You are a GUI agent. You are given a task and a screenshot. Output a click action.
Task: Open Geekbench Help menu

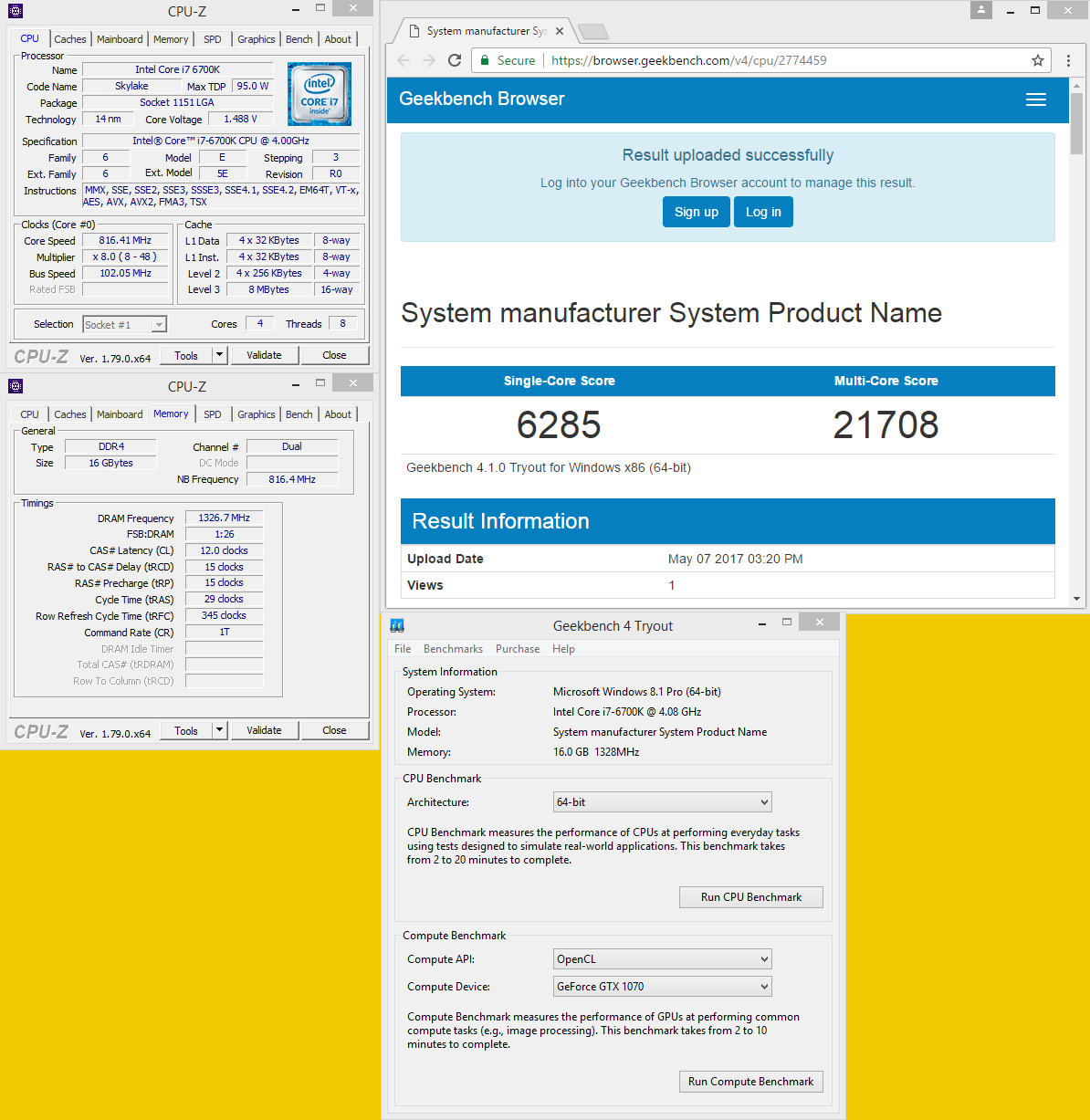[564, 649]
